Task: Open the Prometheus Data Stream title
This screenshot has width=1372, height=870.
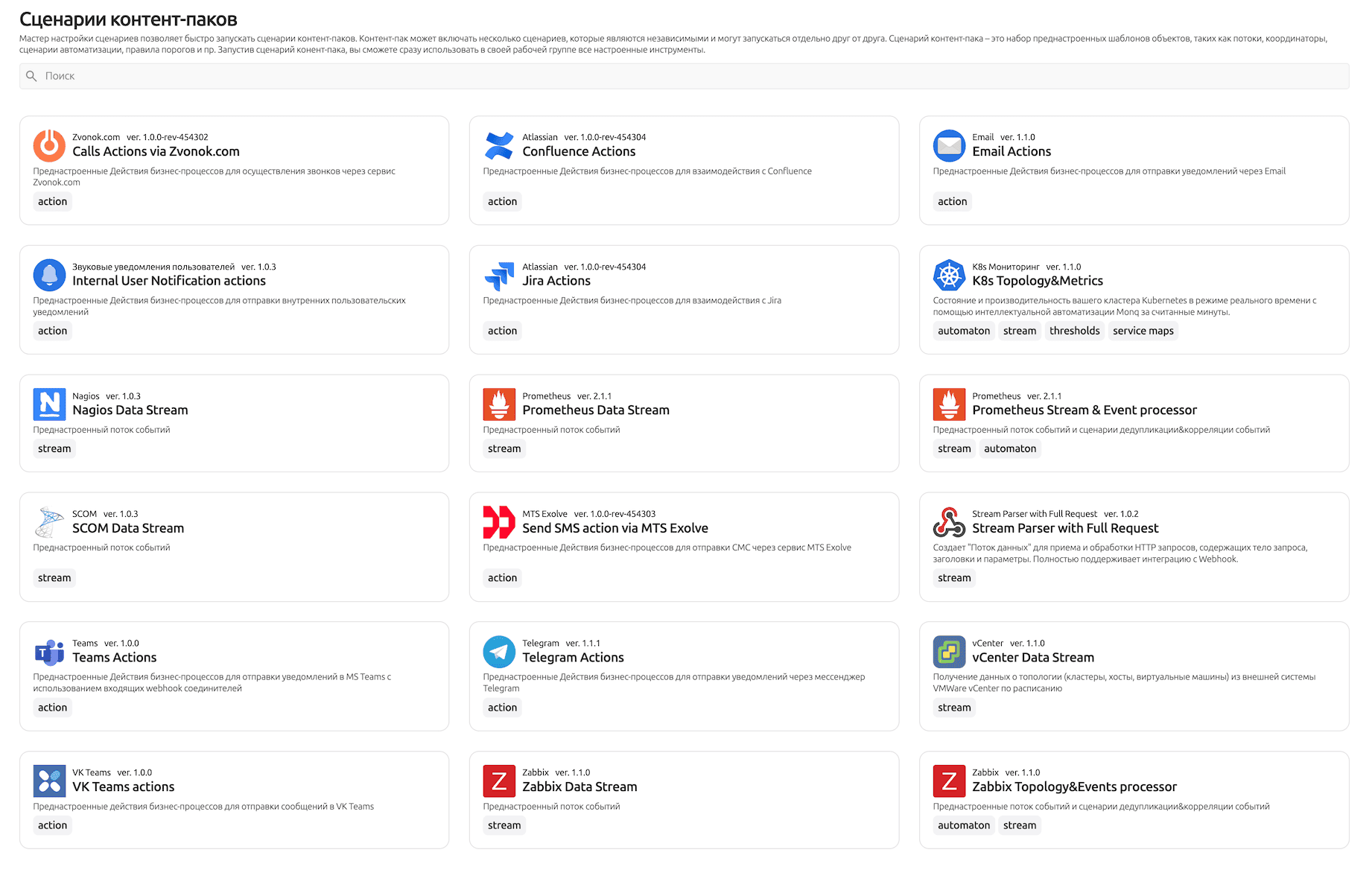Action: coord(596,410)
